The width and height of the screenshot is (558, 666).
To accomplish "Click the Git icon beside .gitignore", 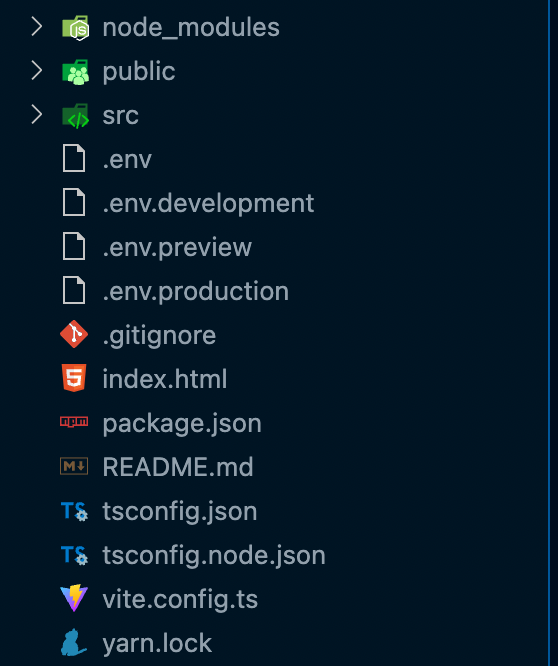I will click(x=74, y=334).
